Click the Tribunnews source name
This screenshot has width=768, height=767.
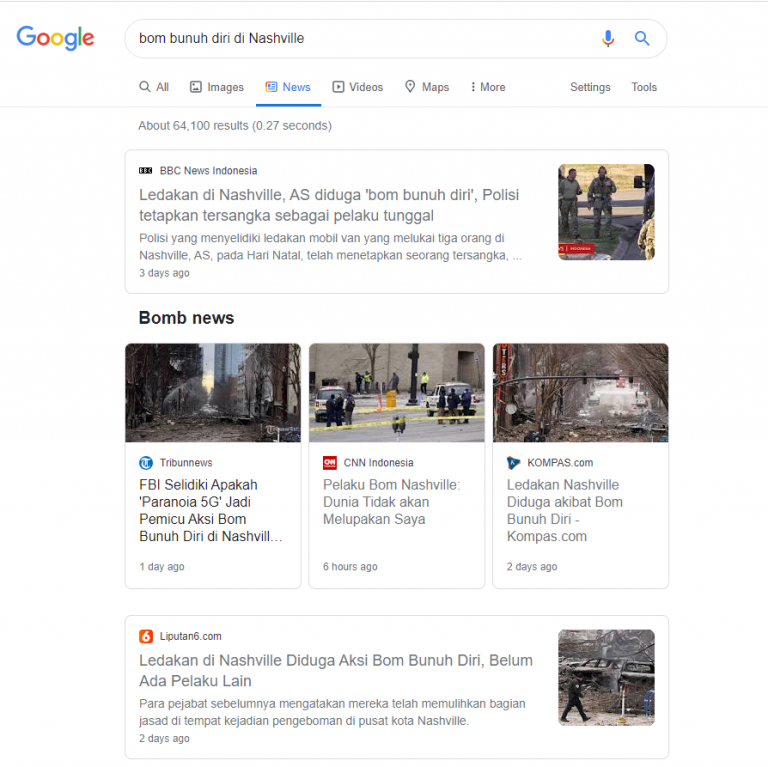coord(186,463)
